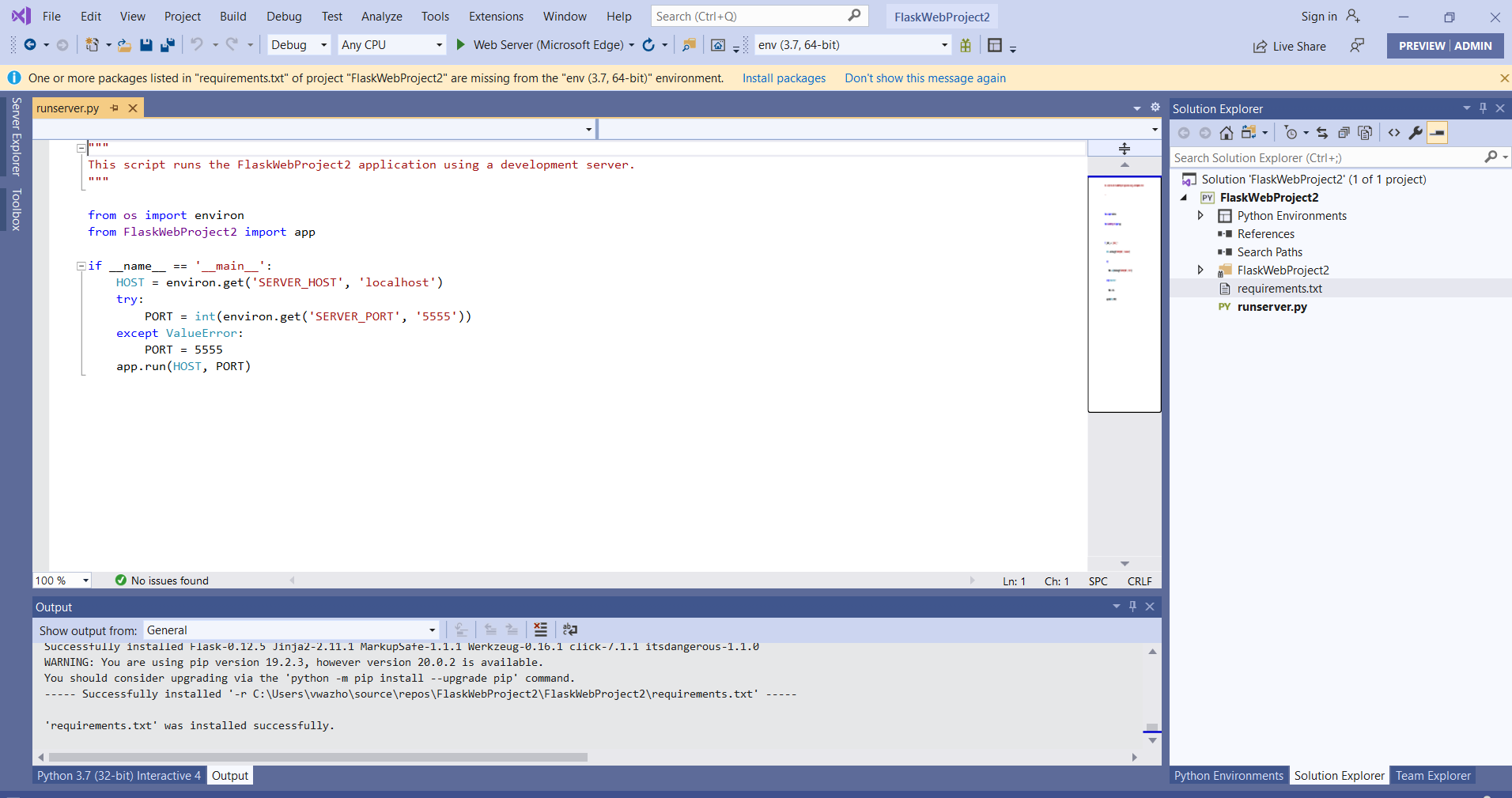1512x798 pixels.
Task: Unpin the Solution Explorer panel
Action: tap(1482, 108)
